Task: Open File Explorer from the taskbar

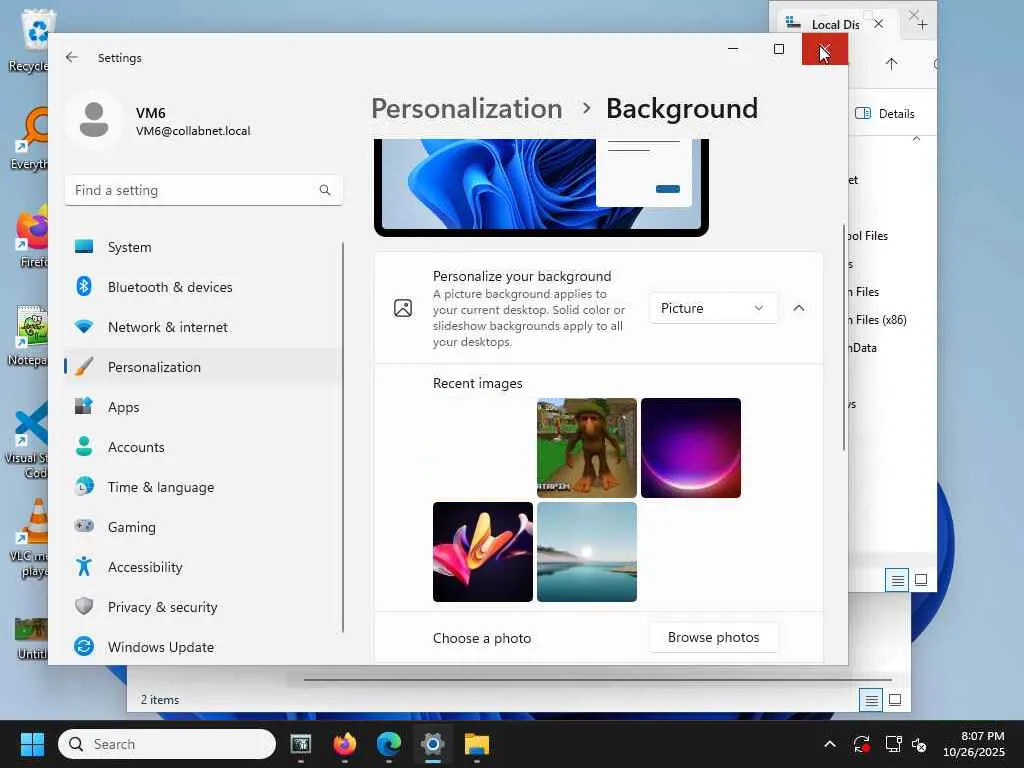Action: (477, 744)
